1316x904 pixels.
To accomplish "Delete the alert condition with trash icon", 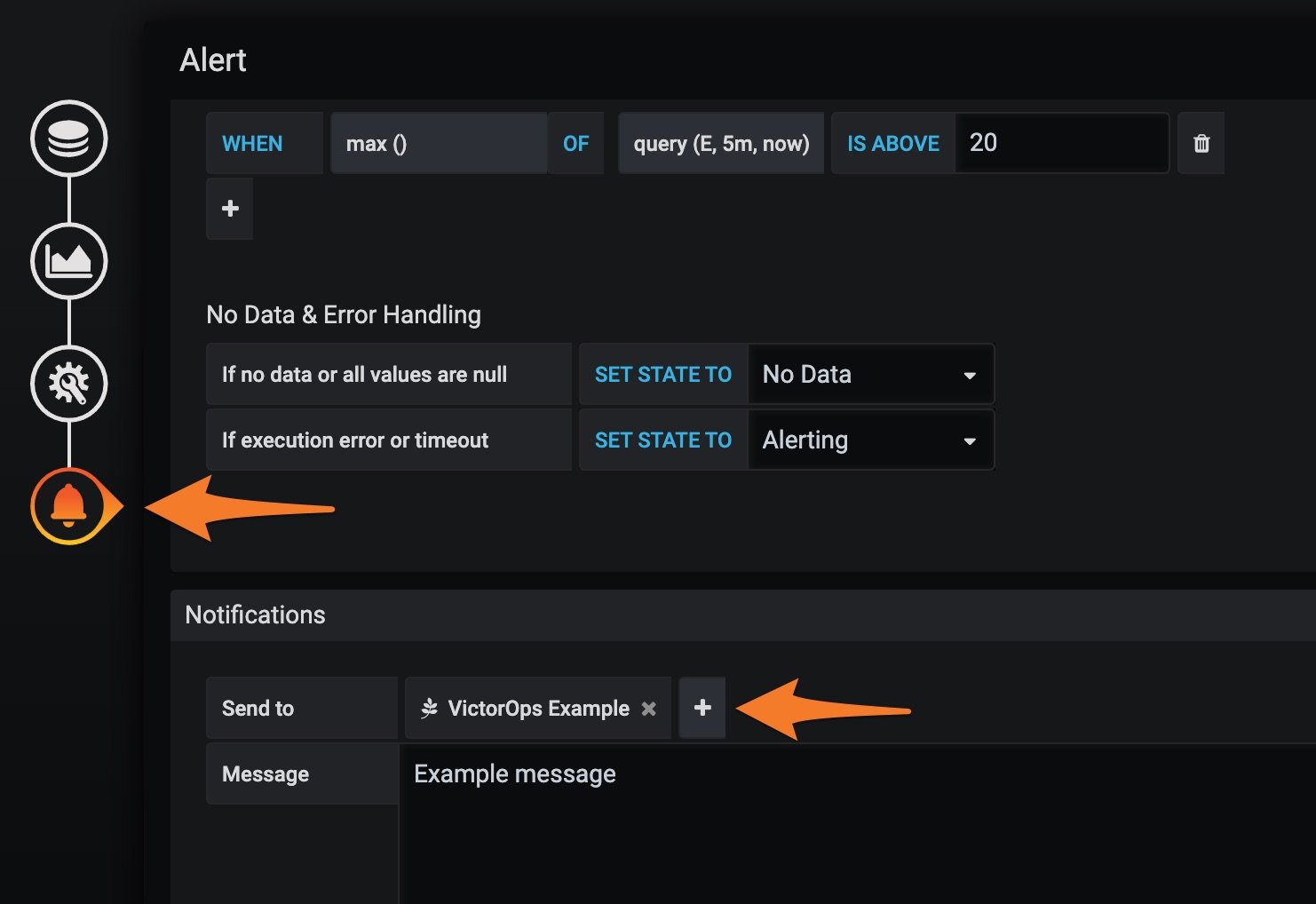I will (1201, 143).
